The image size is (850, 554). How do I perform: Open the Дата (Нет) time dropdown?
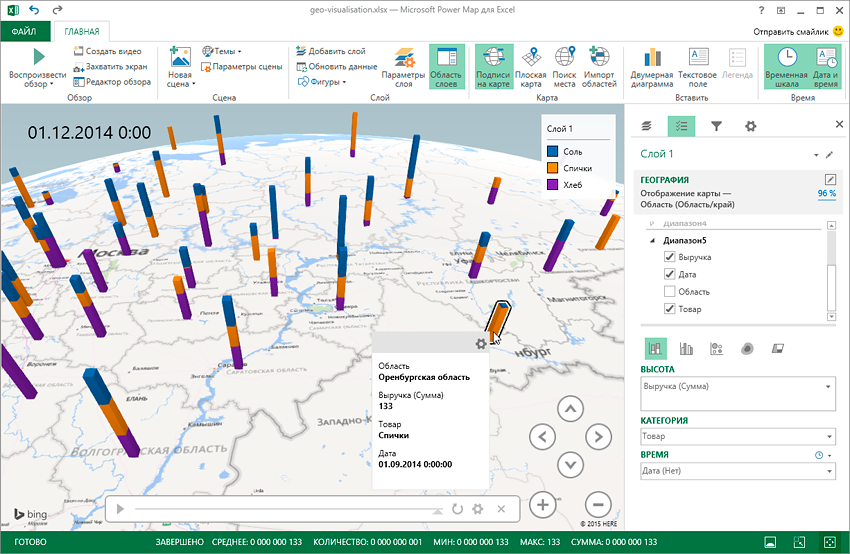click(x=829, y=471)
